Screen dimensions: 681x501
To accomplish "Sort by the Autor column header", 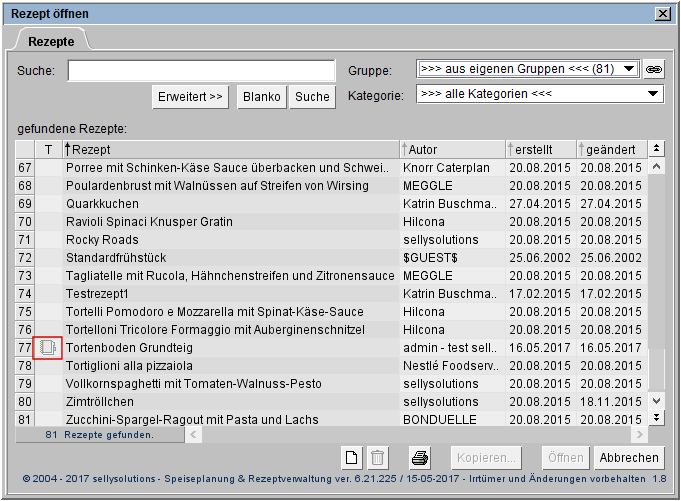I will pyautogui.click(x=450, y=149).
